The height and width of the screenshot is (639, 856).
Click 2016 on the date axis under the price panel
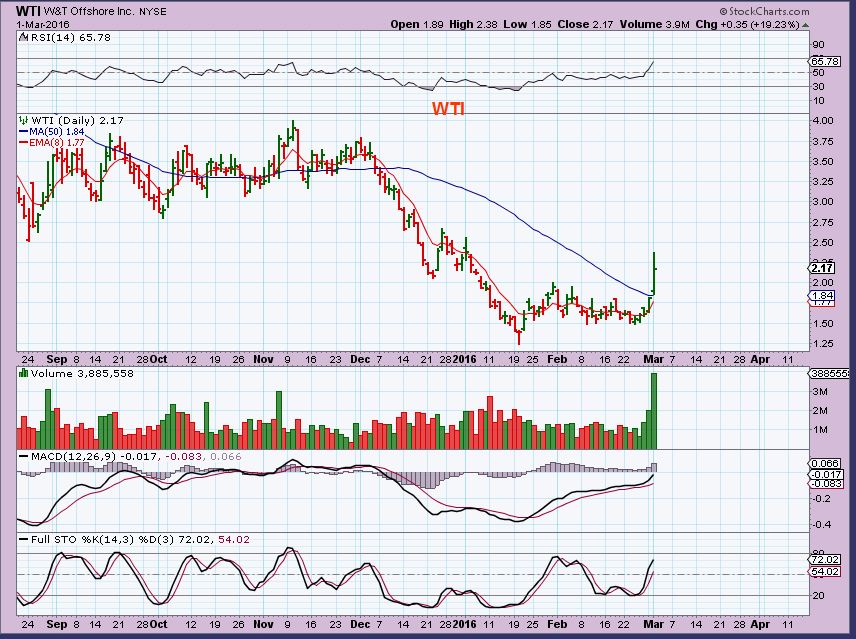coord(465,360)
